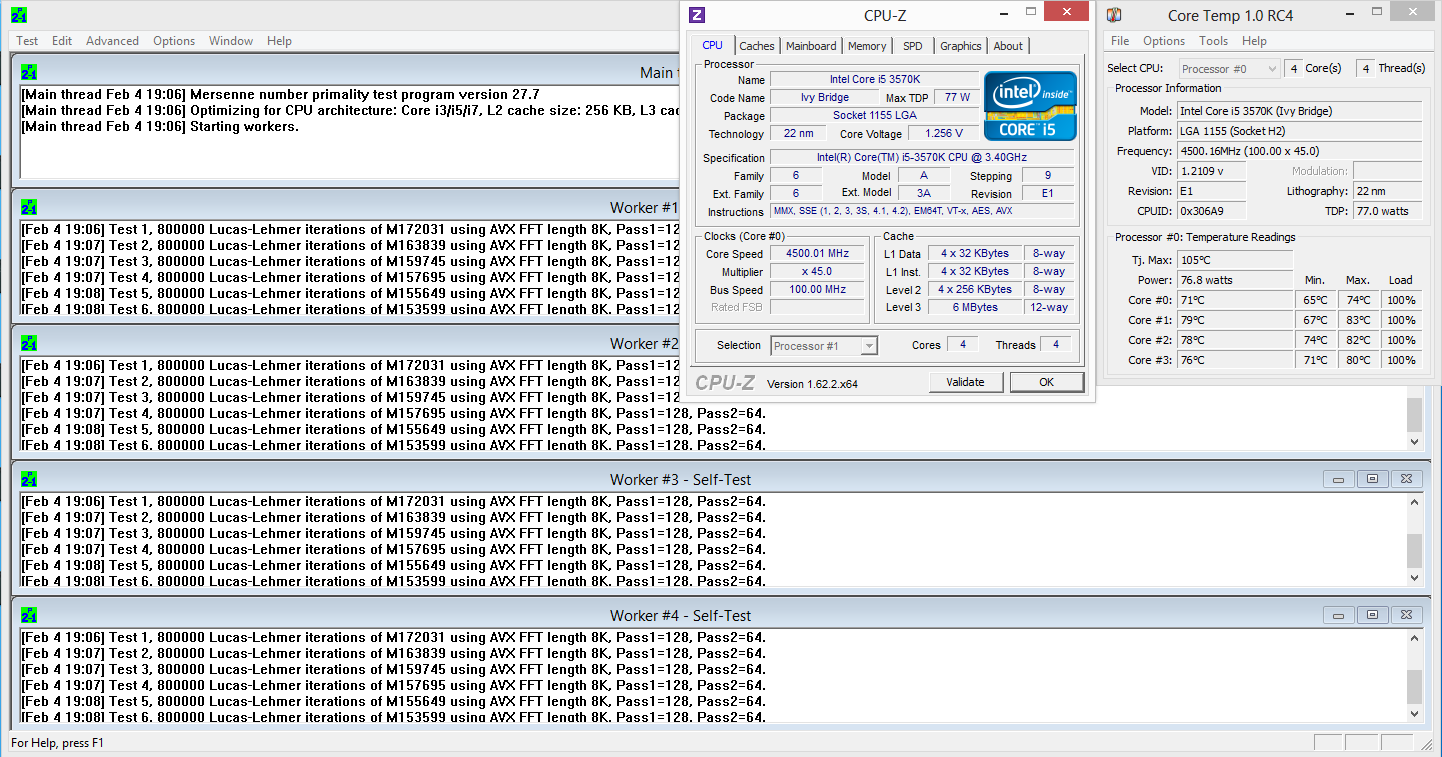The image size is (1442, 757).
Task: Click Core #1 temperature 79°C reading
Action: (1234, 320)
